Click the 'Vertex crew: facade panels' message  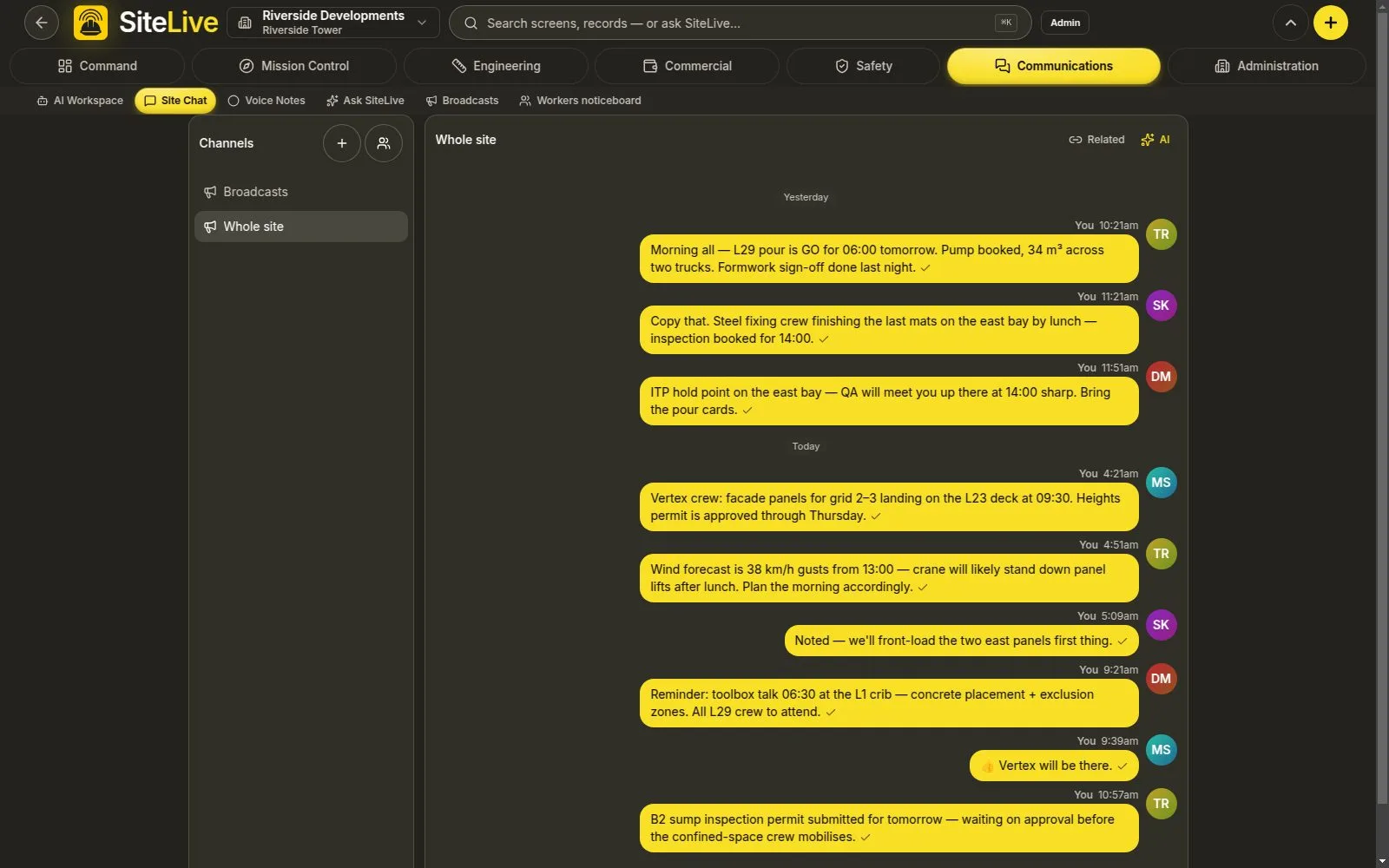(889, 507)
